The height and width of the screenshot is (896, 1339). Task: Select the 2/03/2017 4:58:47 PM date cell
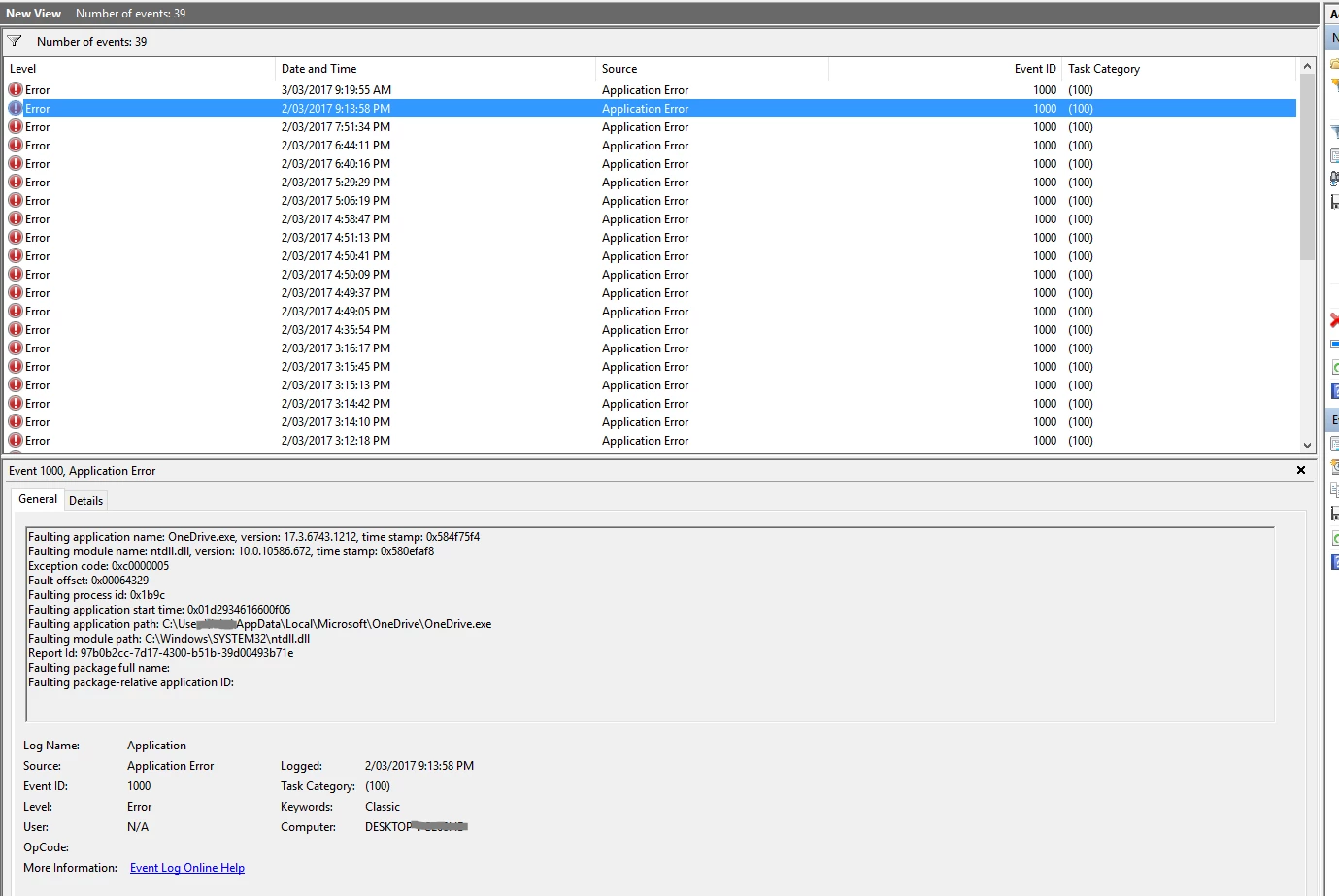point(336,218)
